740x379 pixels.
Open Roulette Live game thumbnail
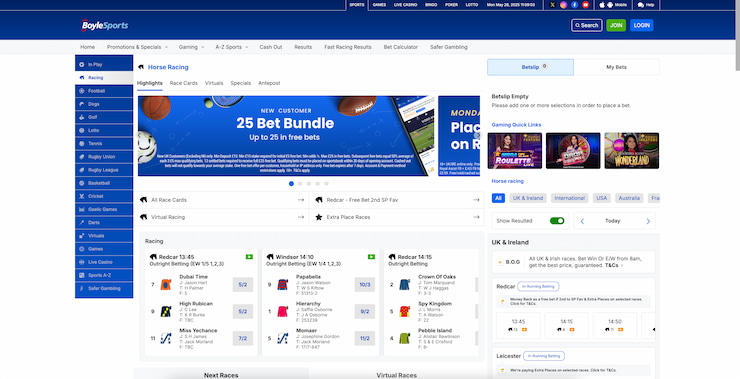(515, 151)
